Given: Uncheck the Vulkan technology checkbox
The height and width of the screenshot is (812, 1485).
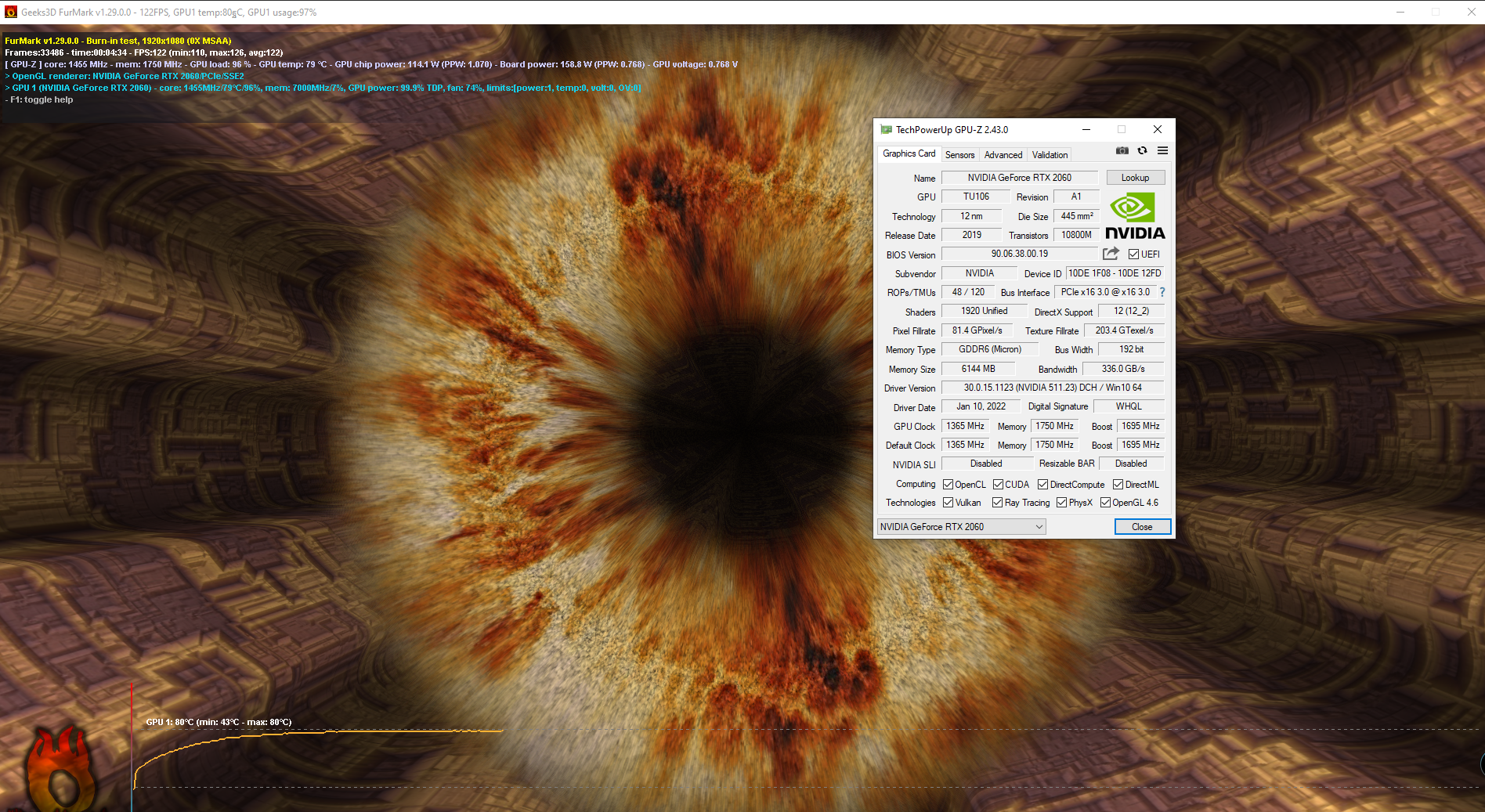Looking at the screenshot, I should click(946, 502).
